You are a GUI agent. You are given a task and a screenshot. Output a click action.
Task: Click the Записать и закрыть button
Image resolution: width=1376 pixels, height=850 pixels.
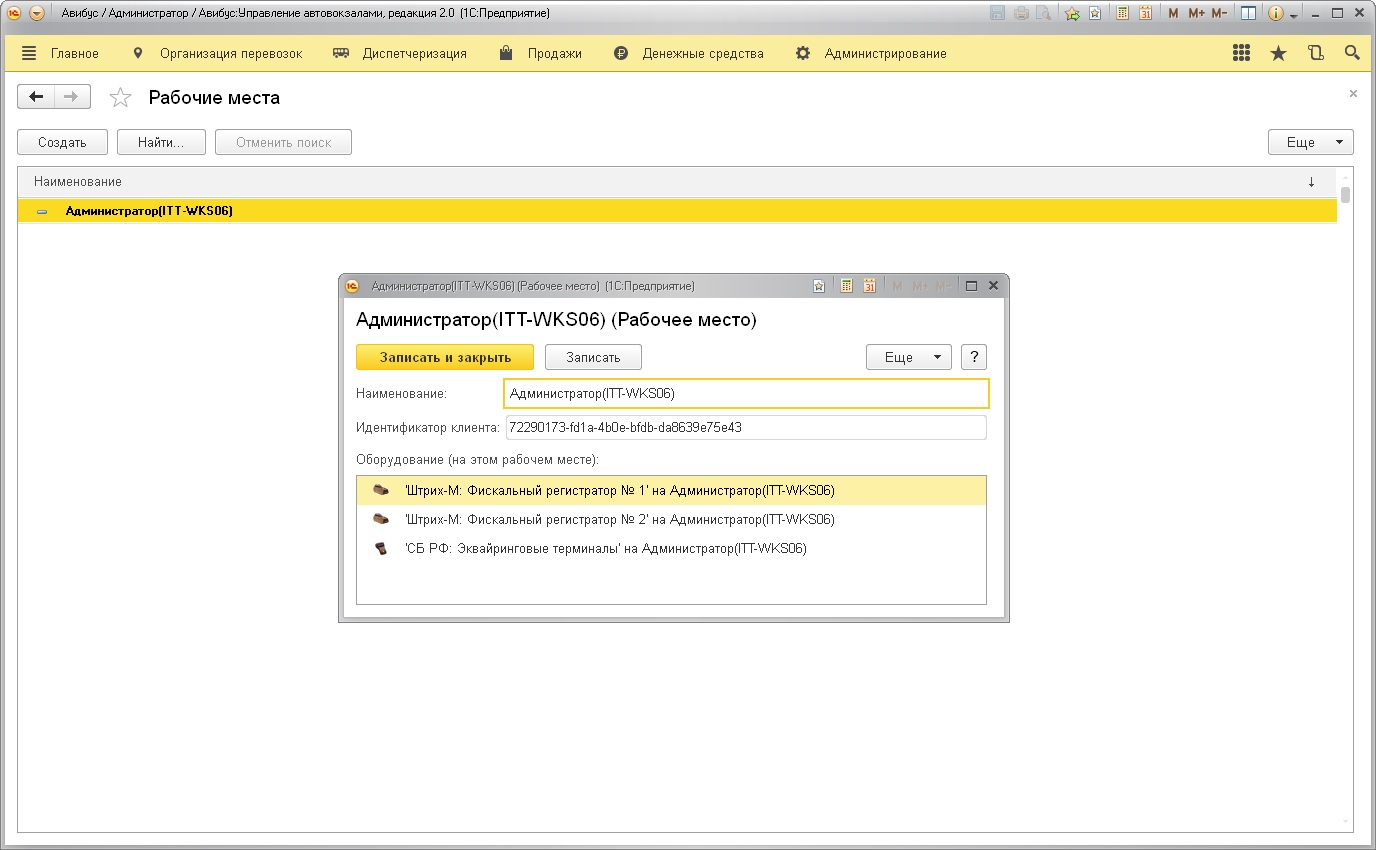click(445, 357)
